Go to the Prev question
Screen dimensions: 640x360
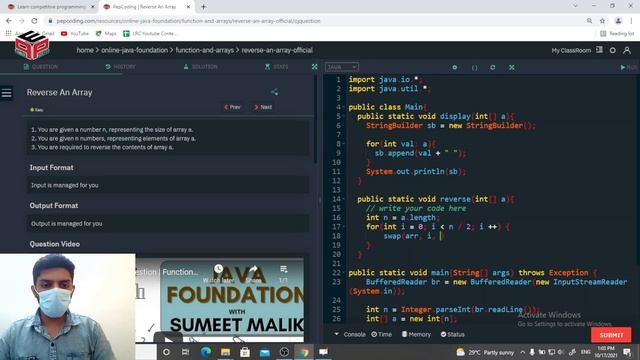232,107
